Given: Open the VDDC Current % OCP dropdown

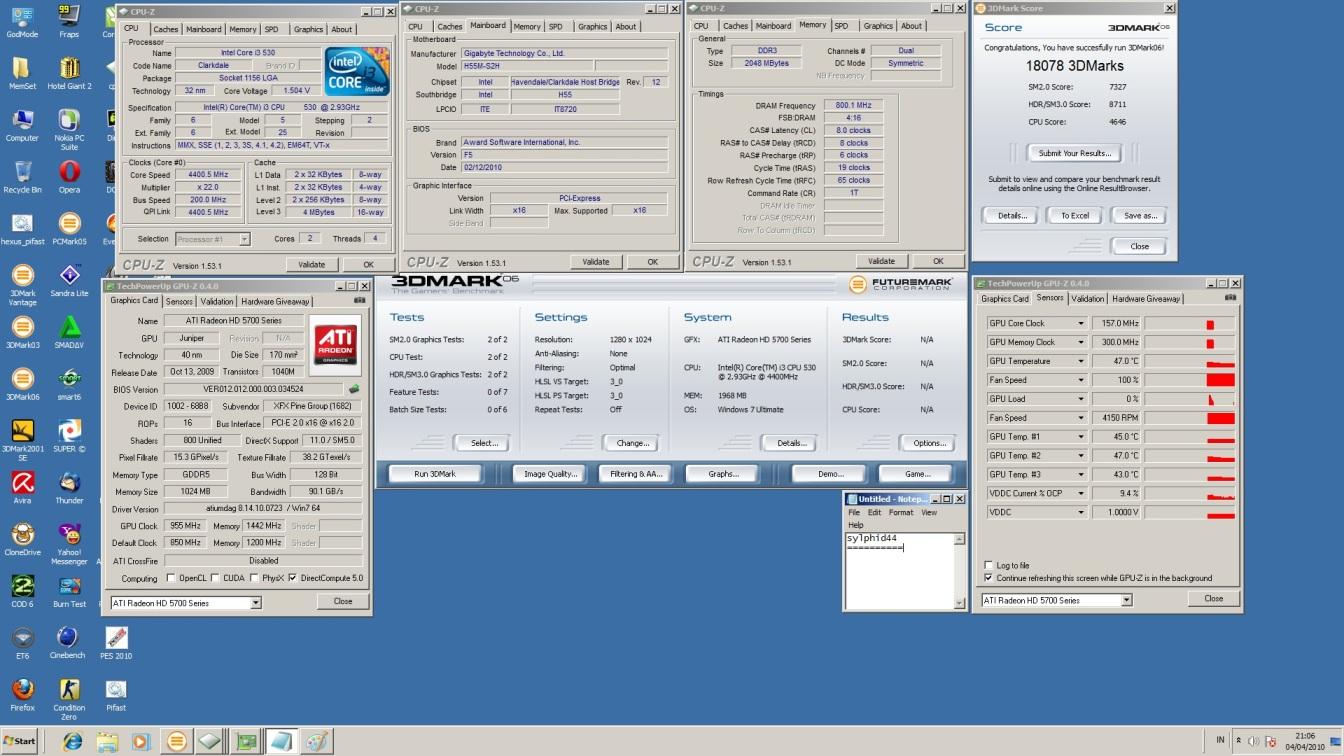Looking at the screenshot, I should click(x=1080, y=493).
